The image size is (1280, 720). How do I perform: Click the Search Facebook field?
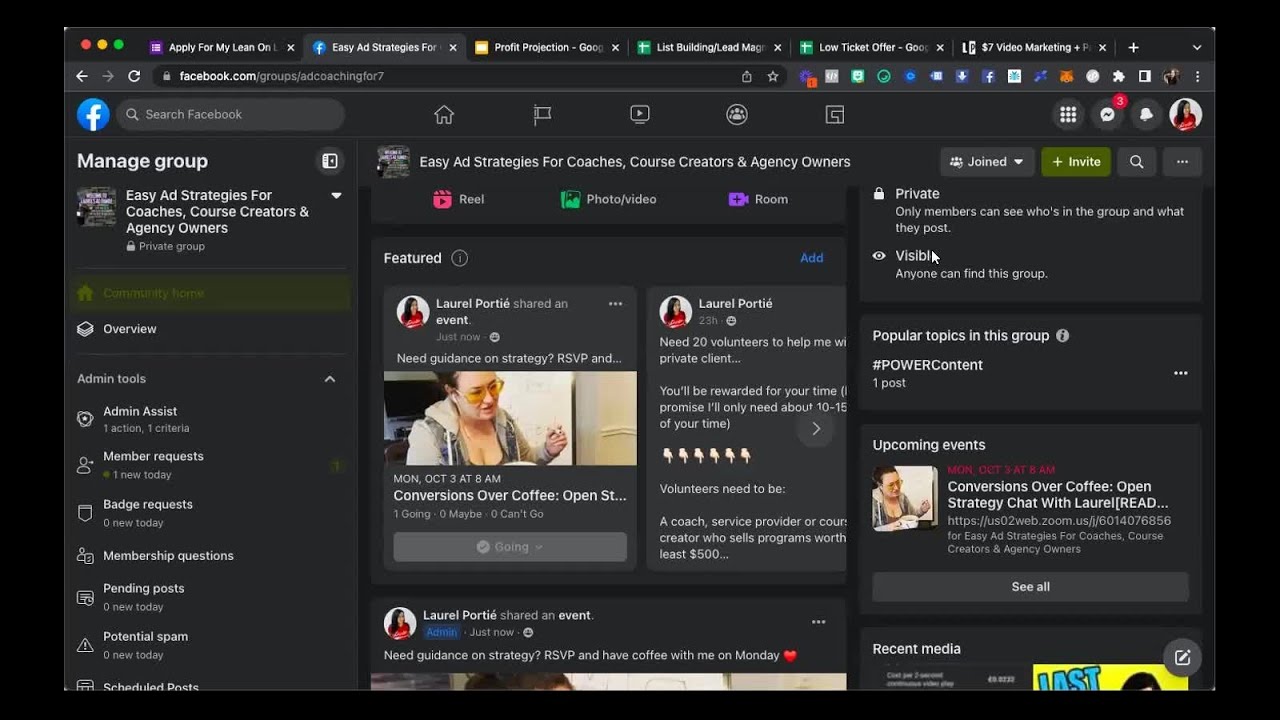(231, 115)
